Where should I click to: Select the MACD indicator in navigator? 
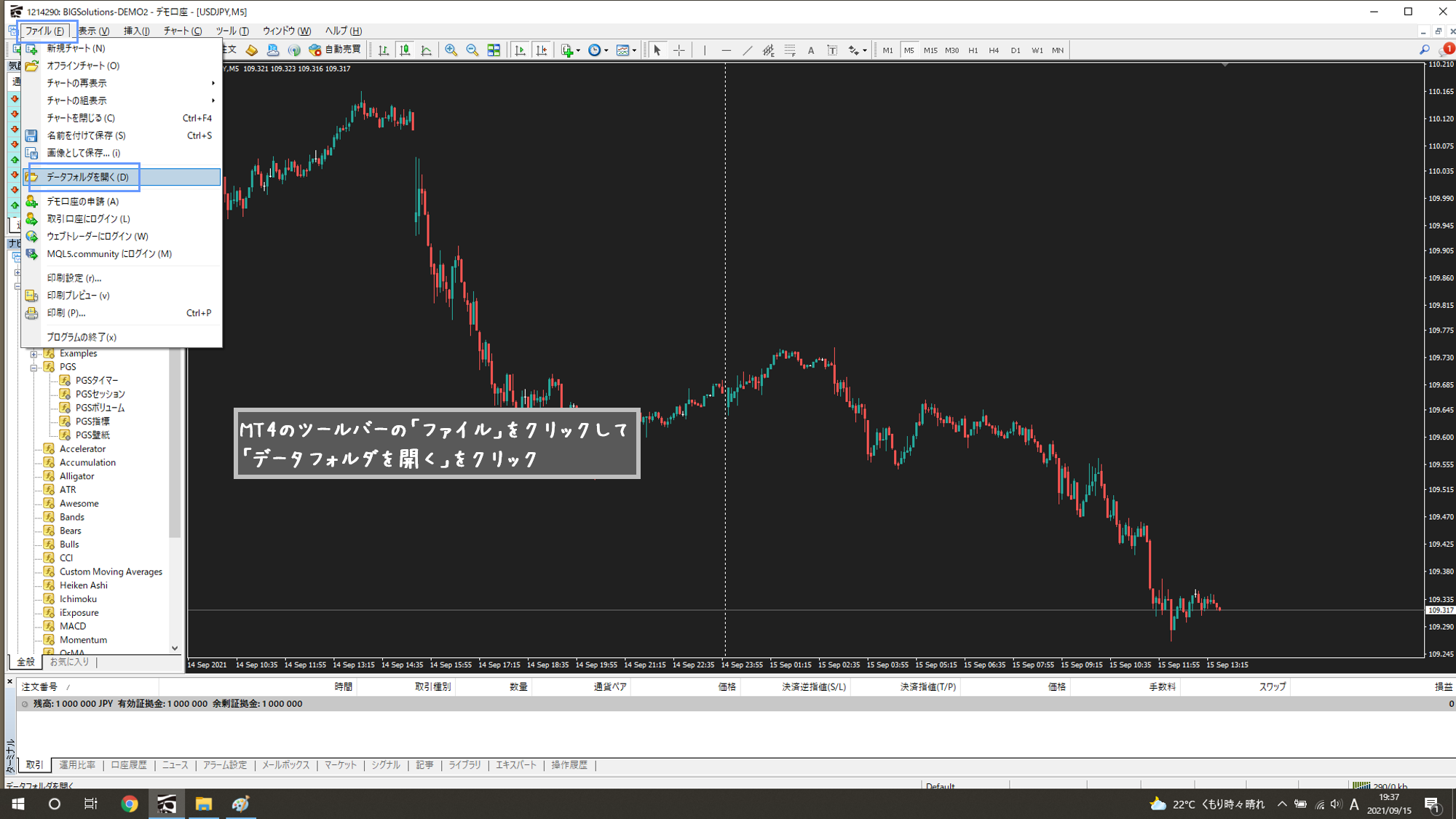point(73,626)
